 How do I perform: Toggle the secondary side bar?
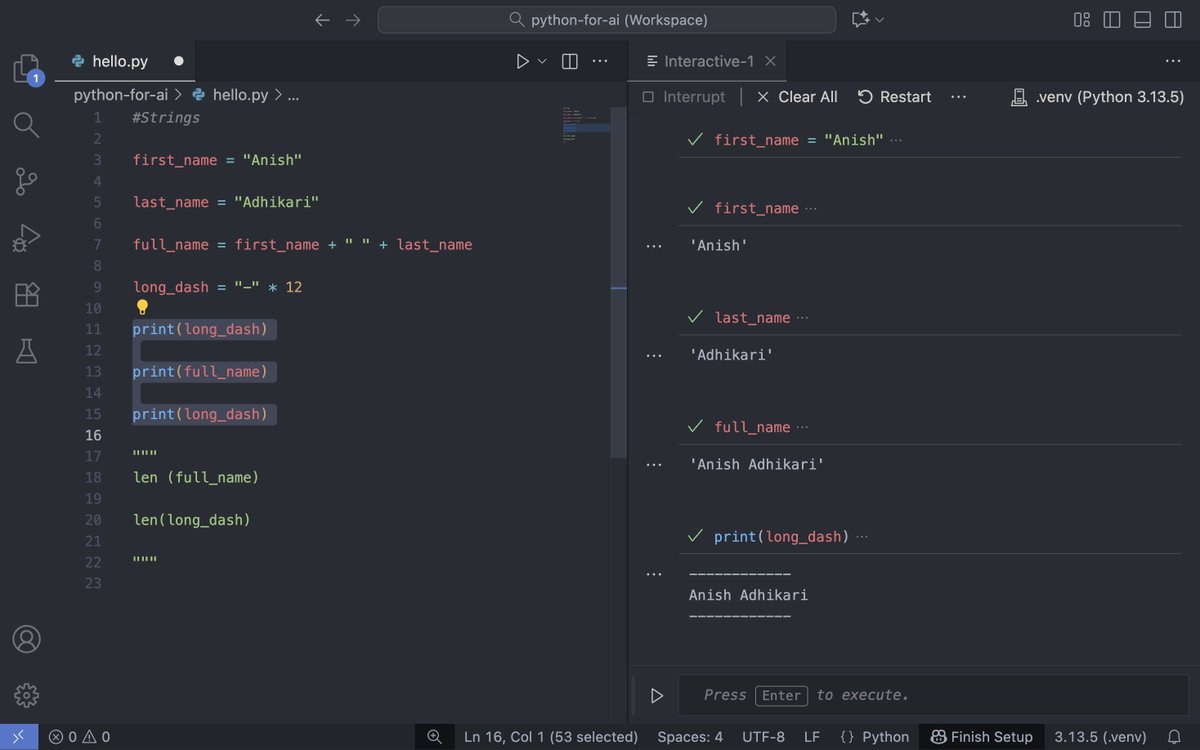tap(1173, 20)
